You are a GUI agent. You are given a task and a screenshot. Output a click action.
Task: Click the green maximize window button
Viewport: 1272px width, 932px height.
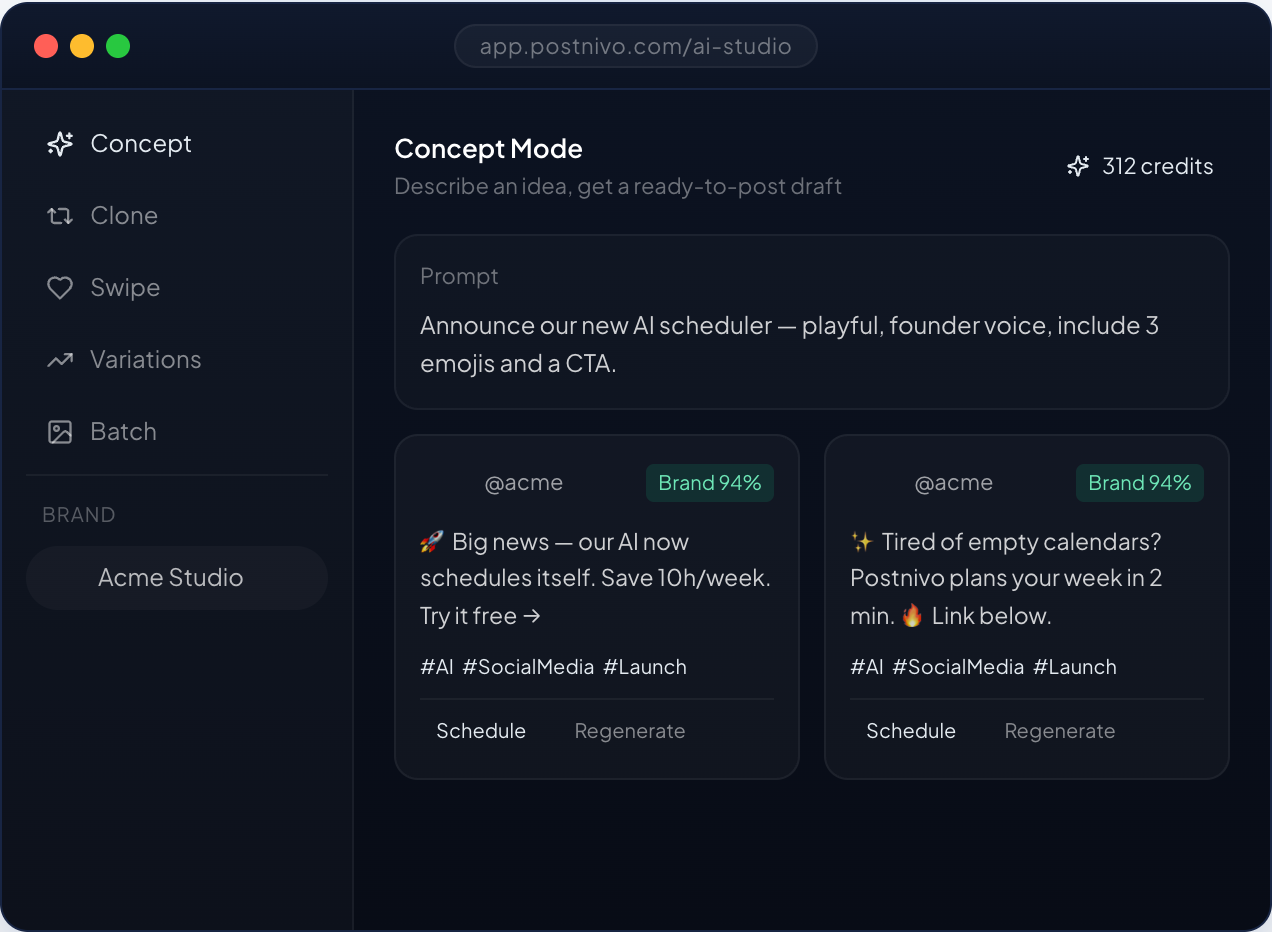click(118, 46)
